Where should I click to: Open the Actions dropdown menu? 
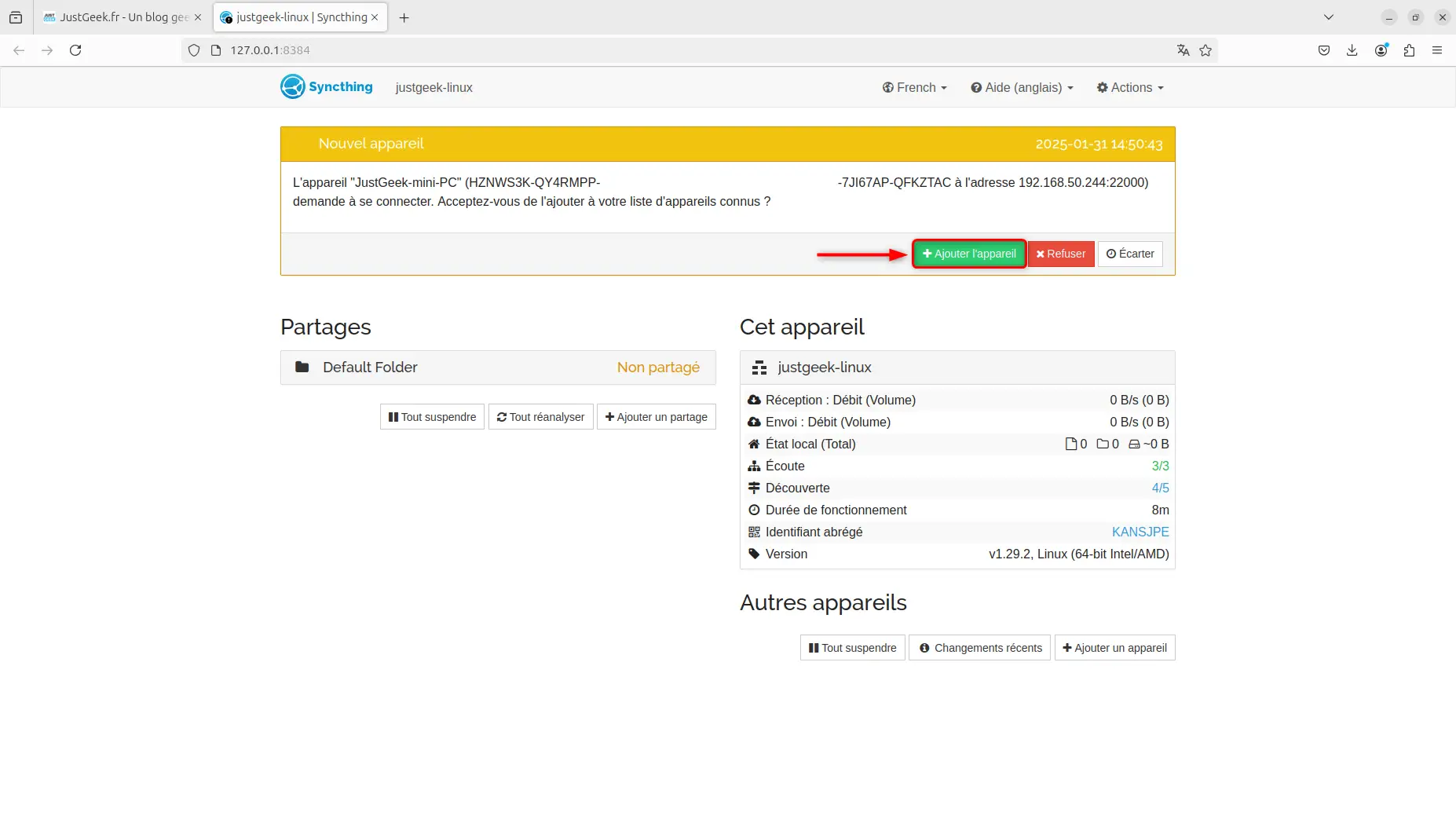point(1130,87)
